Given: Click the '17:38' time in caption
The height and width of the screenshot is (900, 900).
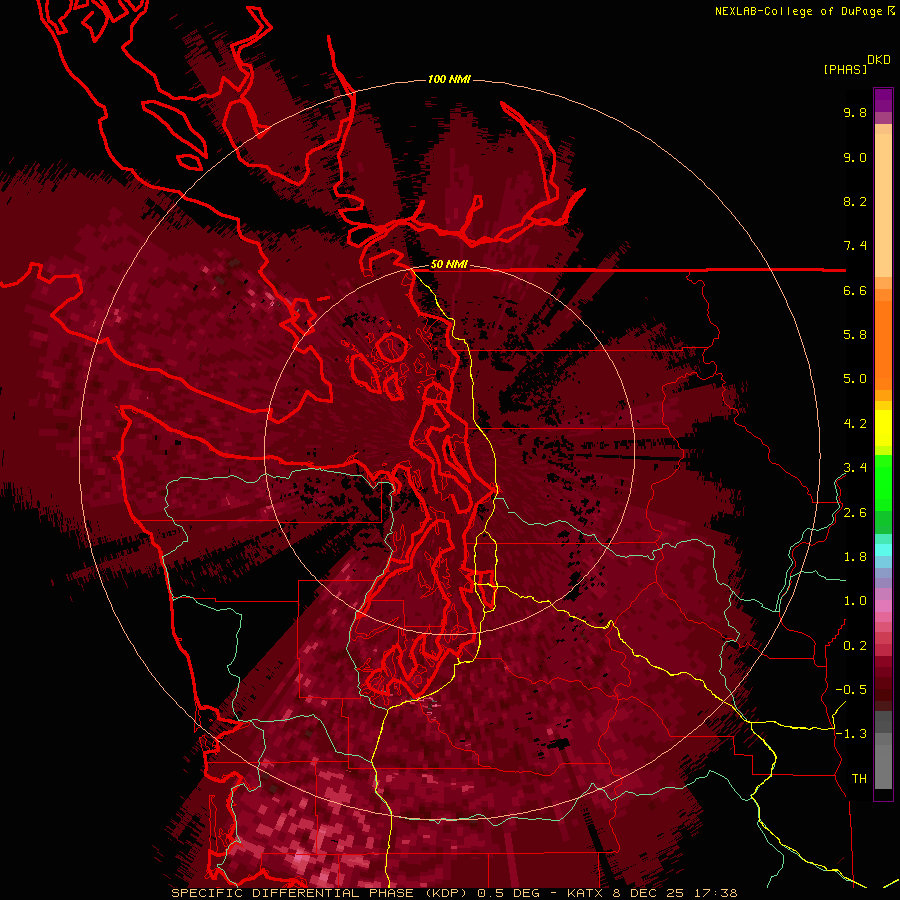Looking at the screenshot, I should (715, 893).
